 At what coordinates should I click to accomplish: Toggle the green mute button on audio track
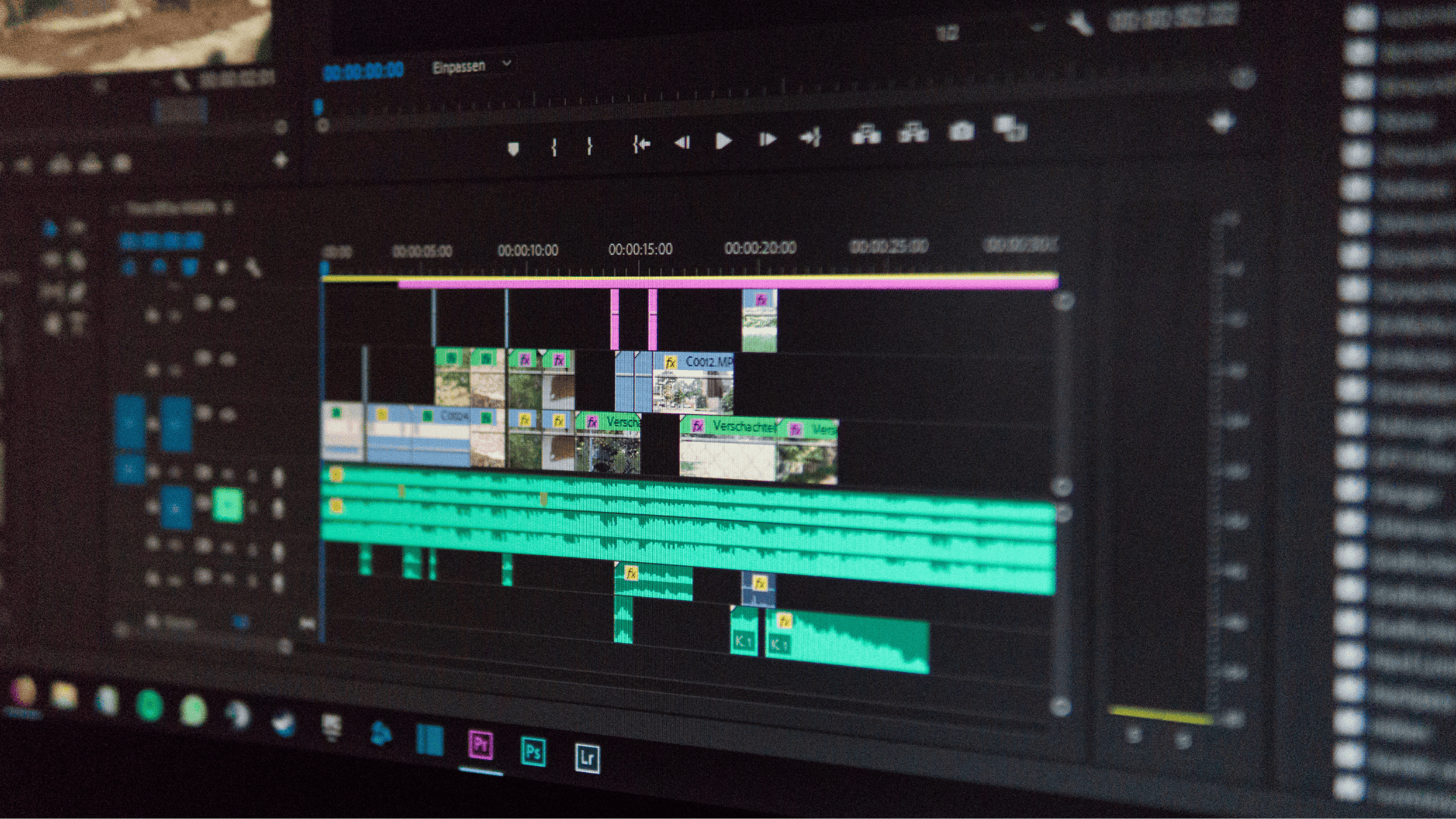point(227,504)
